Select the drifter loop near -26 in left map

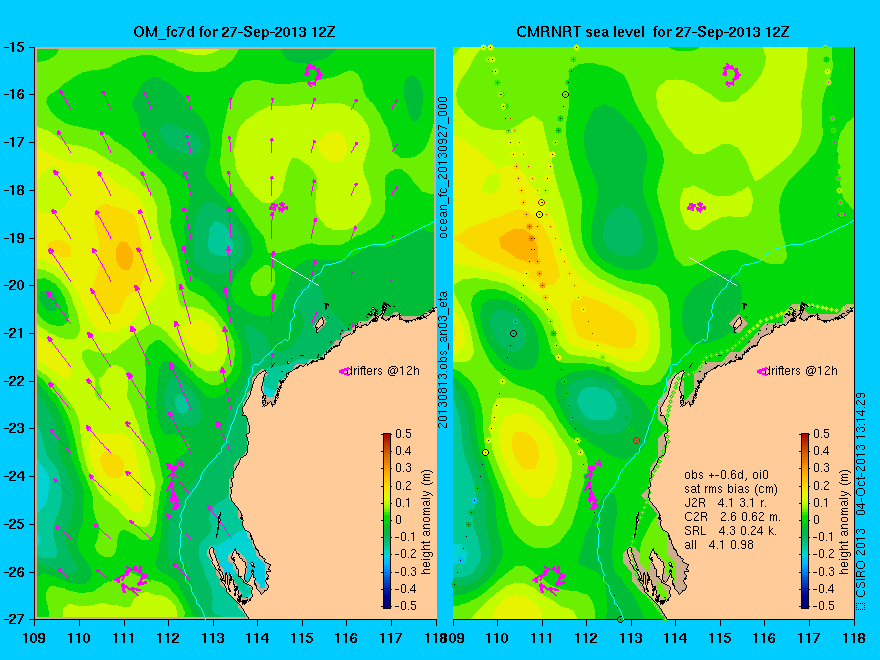132,580
